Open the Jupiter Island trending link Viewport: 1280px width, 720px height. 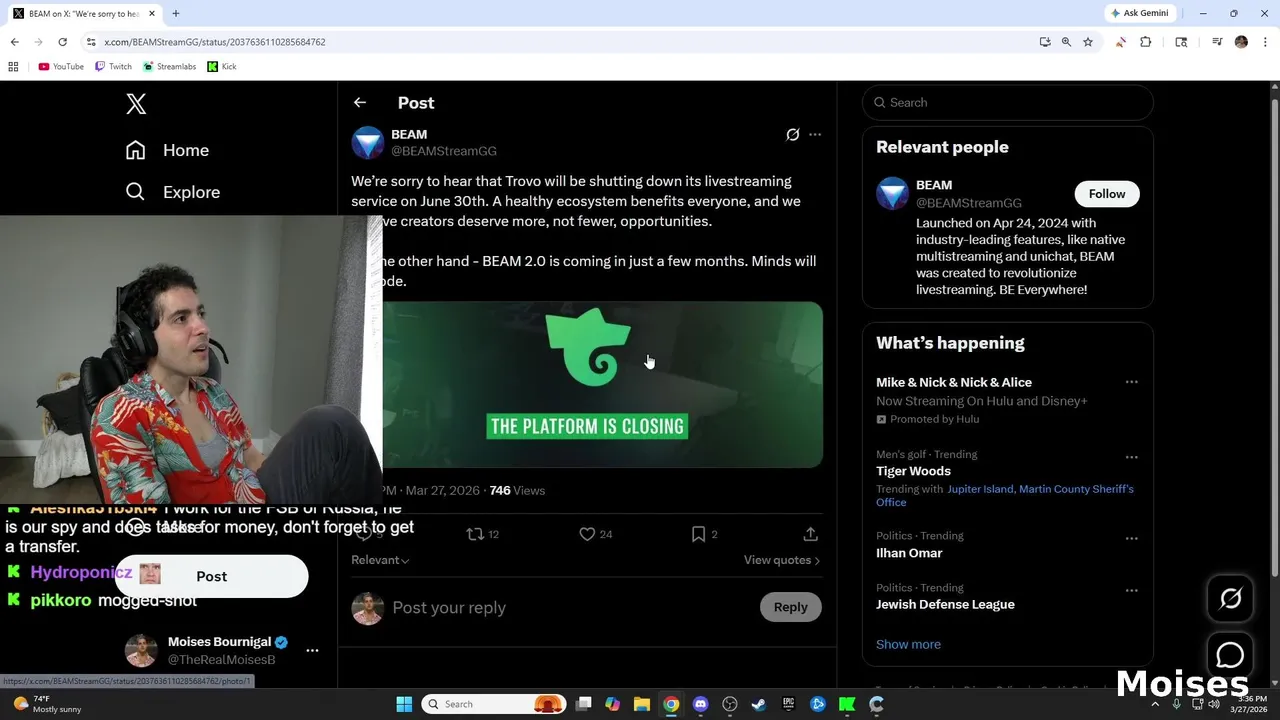click(x=980, y=489)
